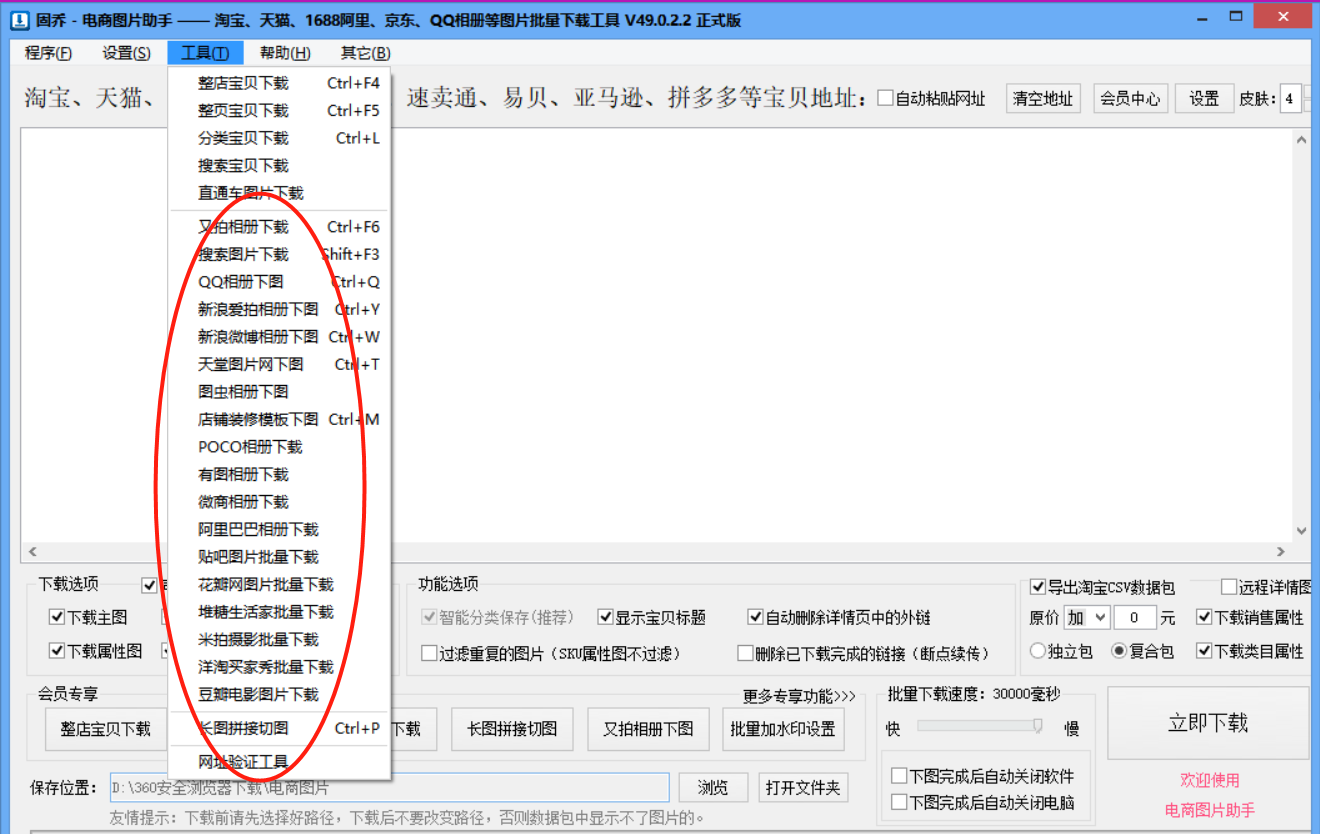Enable the 自动粘贴网址 checkbox
The width and height of the screenshot is (1320, 834).
(x=888, y=97)
